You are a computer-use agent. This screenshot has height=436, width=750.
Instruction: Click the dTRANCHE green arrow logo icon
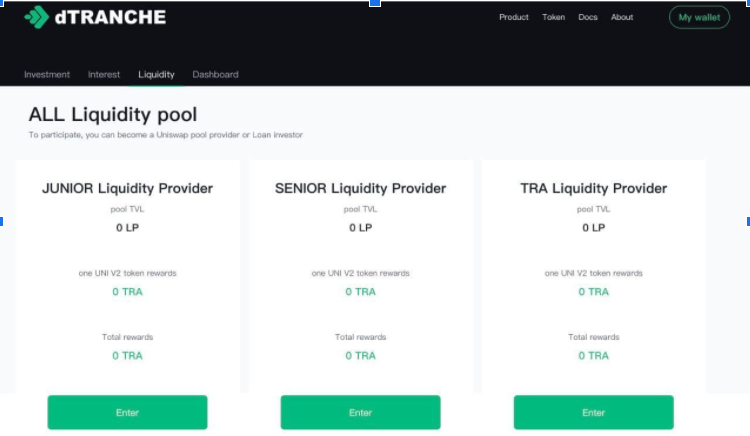click(37, 17)
